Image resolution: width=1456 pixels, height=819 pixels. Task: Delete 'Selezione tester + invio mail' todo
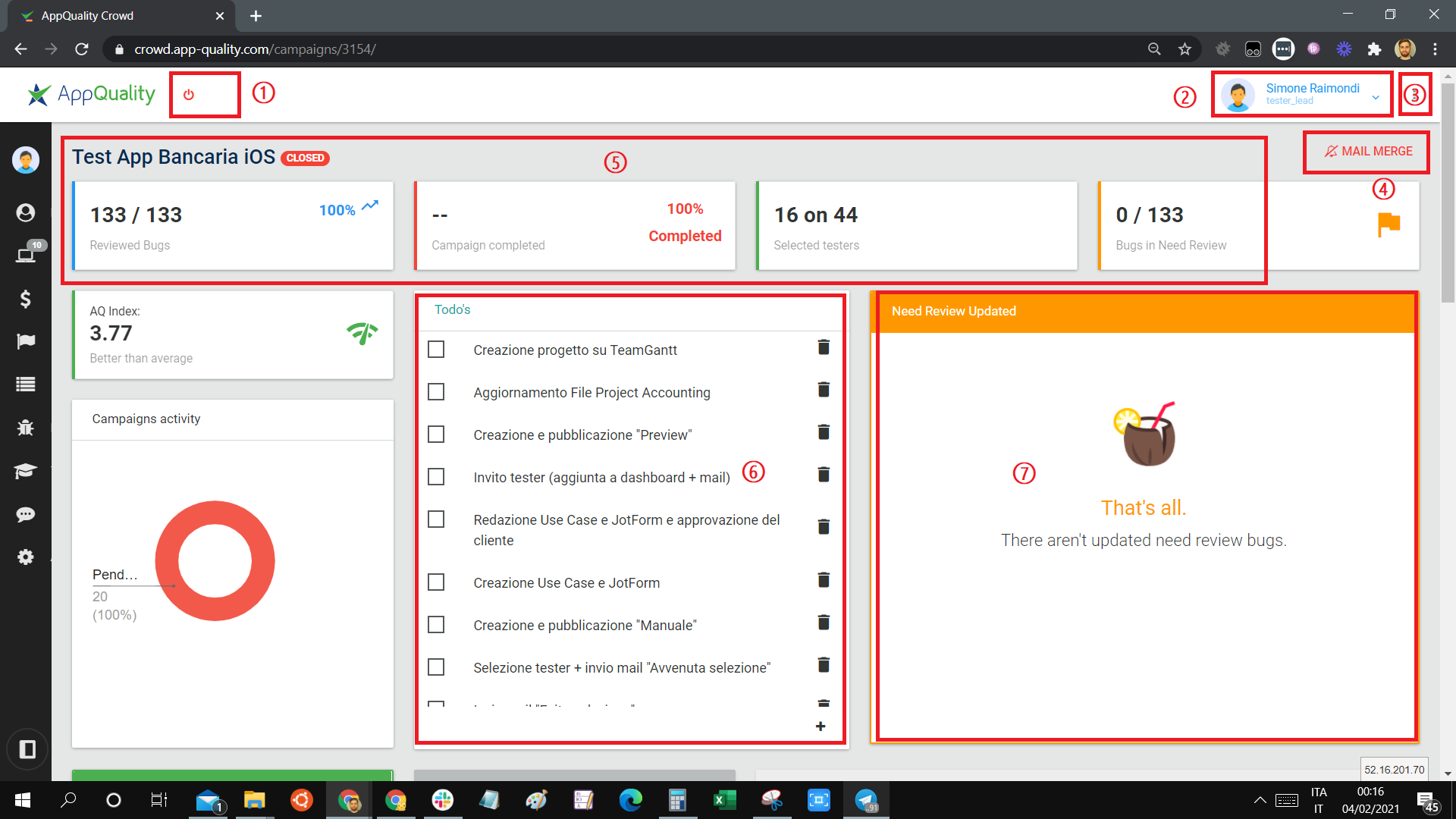pyautogui.click(x=824, y=665)
